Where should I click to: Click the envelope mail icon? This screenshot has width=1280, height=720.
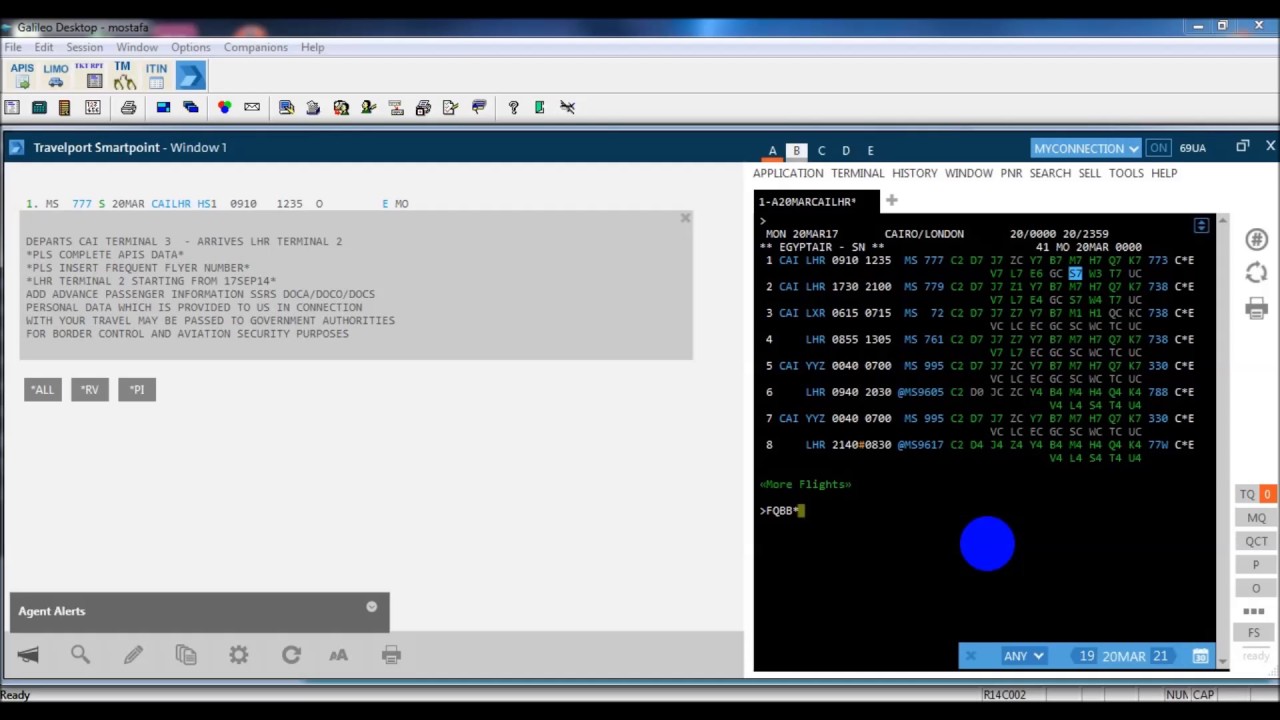pyautogui.click(x=252, y=107)
